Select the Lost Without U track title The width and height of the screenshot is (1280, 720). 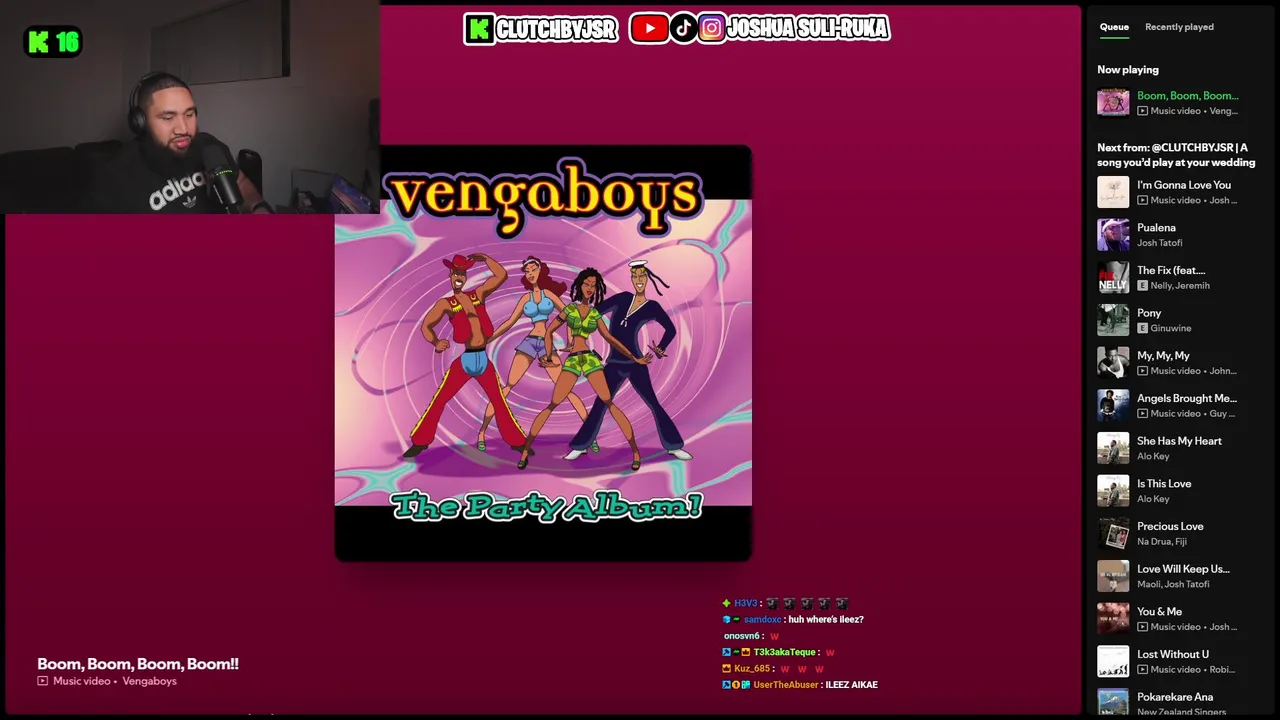coord(1173,655)
